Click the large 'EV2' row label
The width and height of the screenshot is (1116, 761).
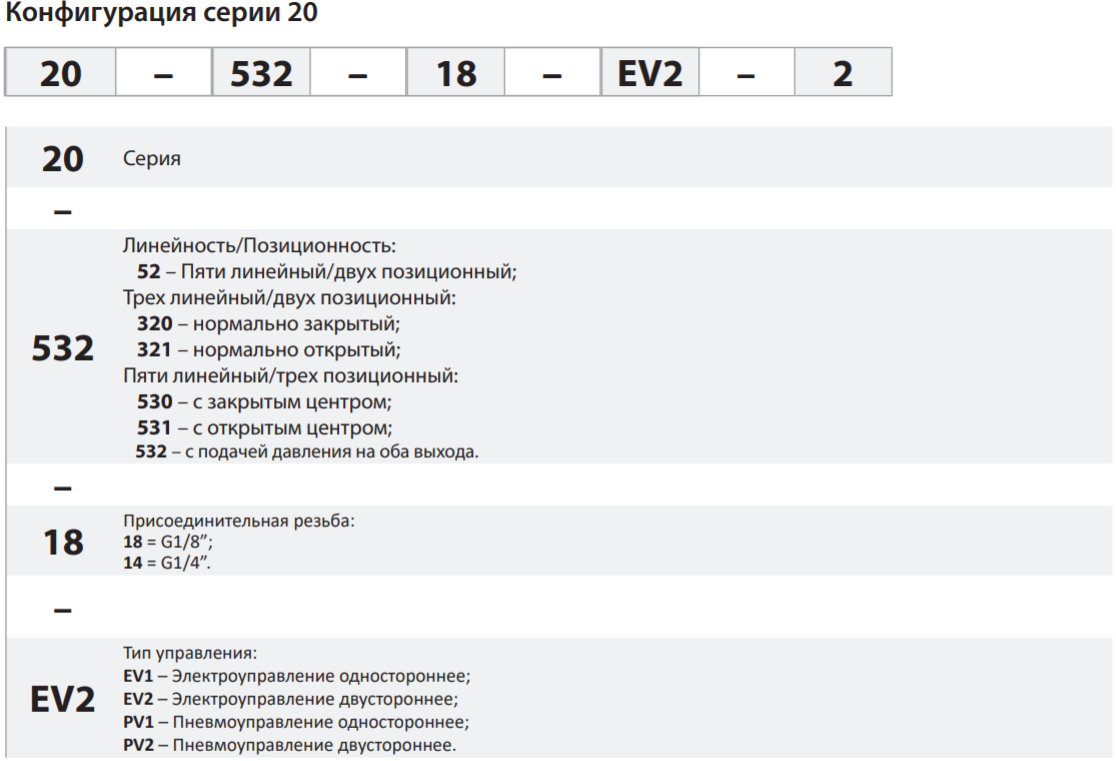click(63, 700)
